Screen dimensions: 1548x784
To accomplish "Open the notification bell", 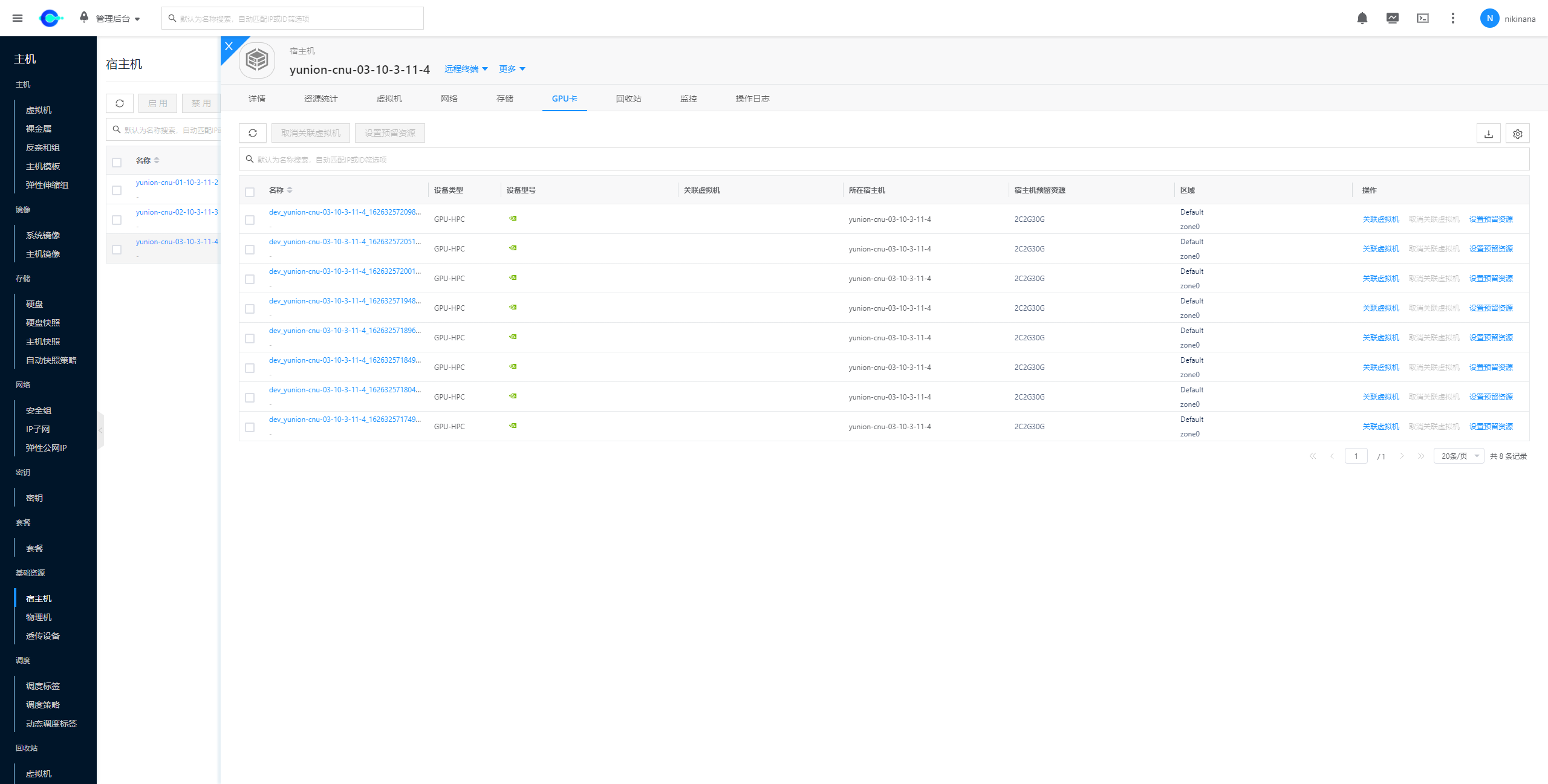I will (x=1362, y=18).
